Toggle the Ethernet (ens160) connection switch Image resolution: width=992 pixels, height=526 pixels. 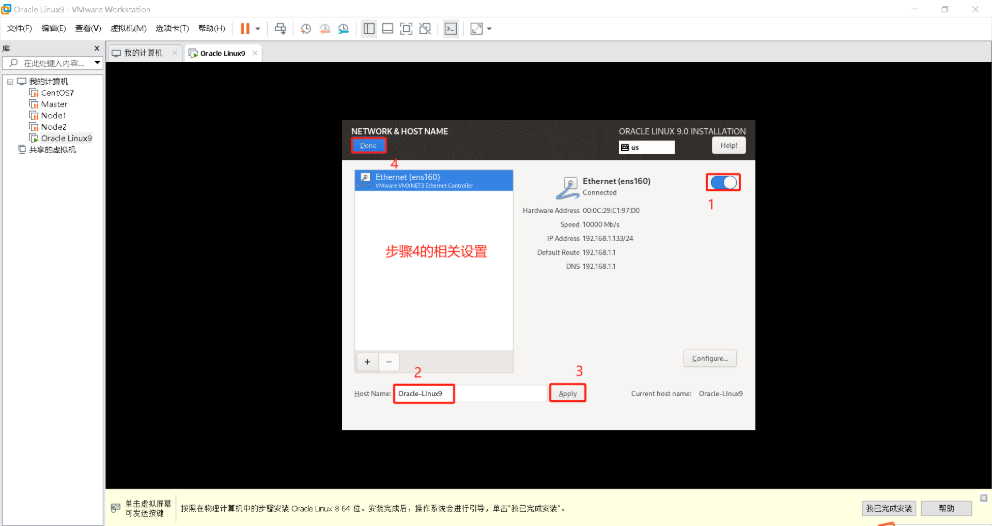tap(723, 182)
